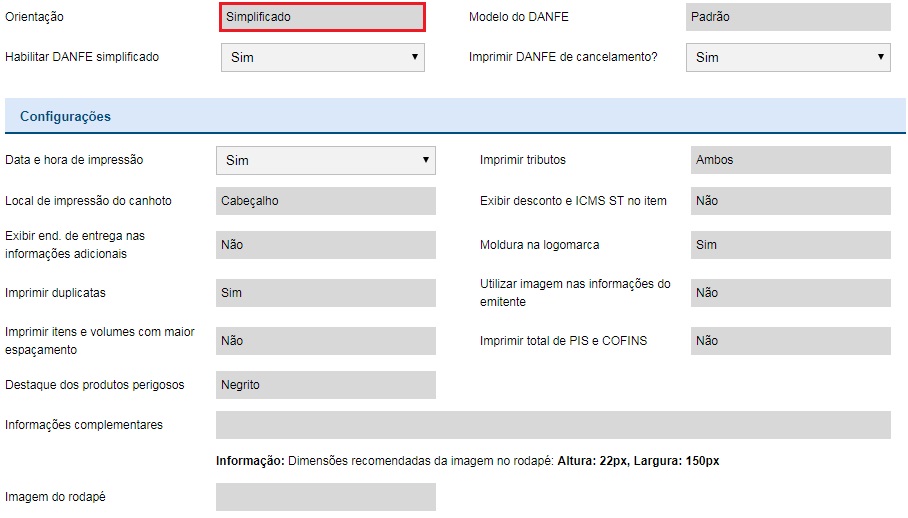Image resolution: width=908 pixels, height=518 pixels.
Task: Open the Habilitar DANFE simplificado dropdown
Action: click(322, 58)
